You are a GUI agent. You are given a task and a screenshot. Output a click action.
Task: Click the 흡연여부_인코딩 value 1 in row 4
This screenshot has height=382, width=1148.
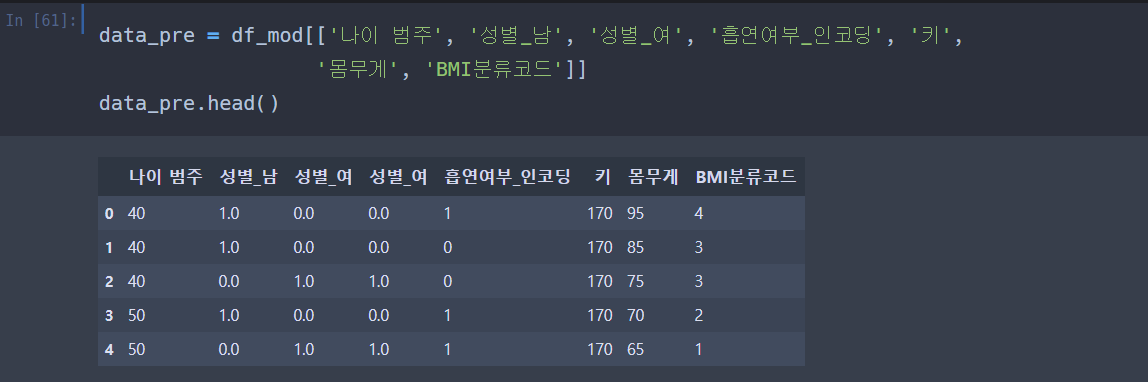click(448, 349)
